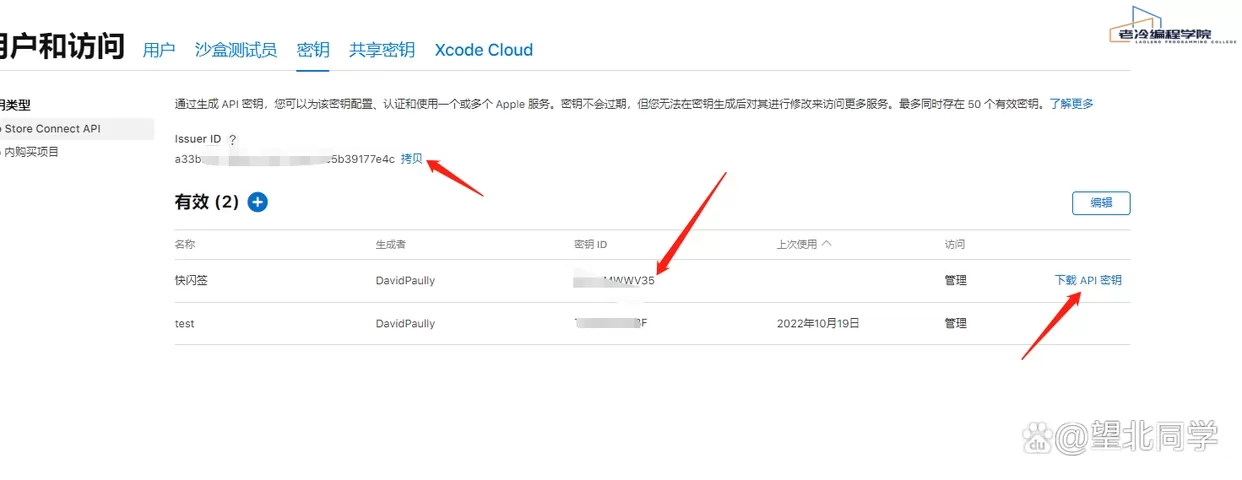1242x480 pixels.
Task: Click the 有效 (2) heading
Action: point(207,202)
